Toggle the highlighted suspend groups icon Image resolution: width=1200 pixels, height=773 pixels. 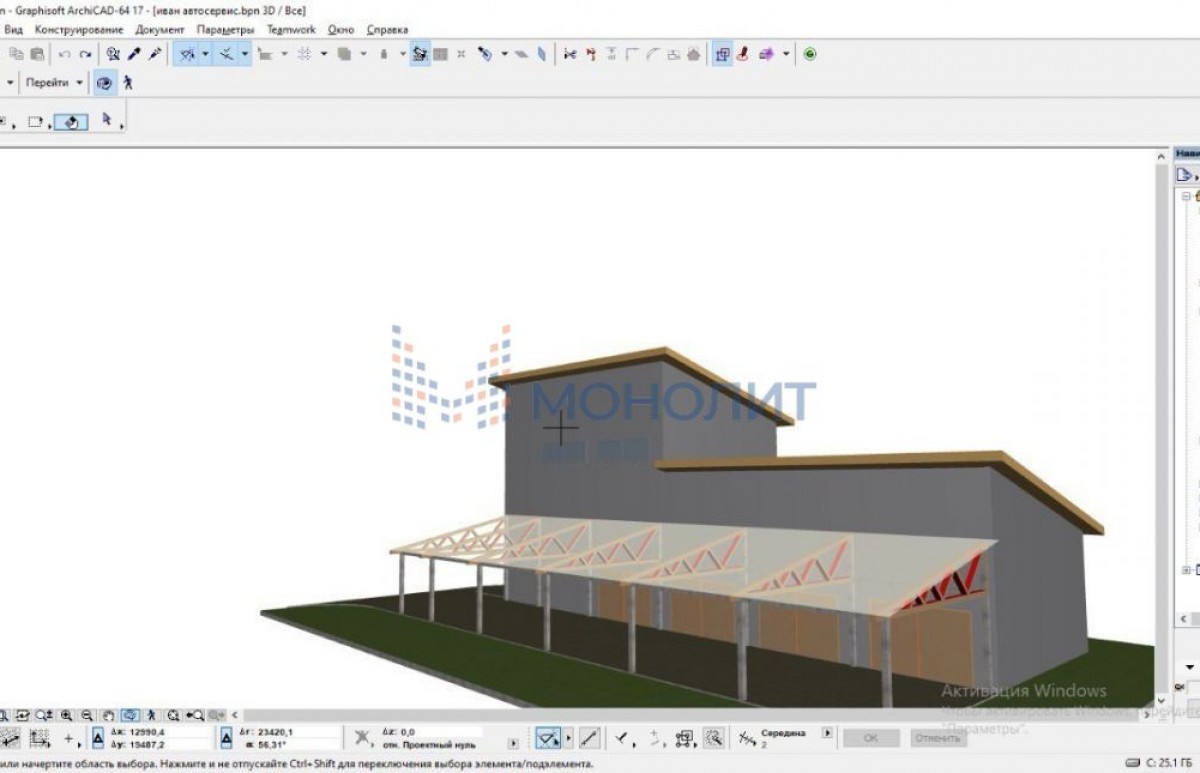420,54
